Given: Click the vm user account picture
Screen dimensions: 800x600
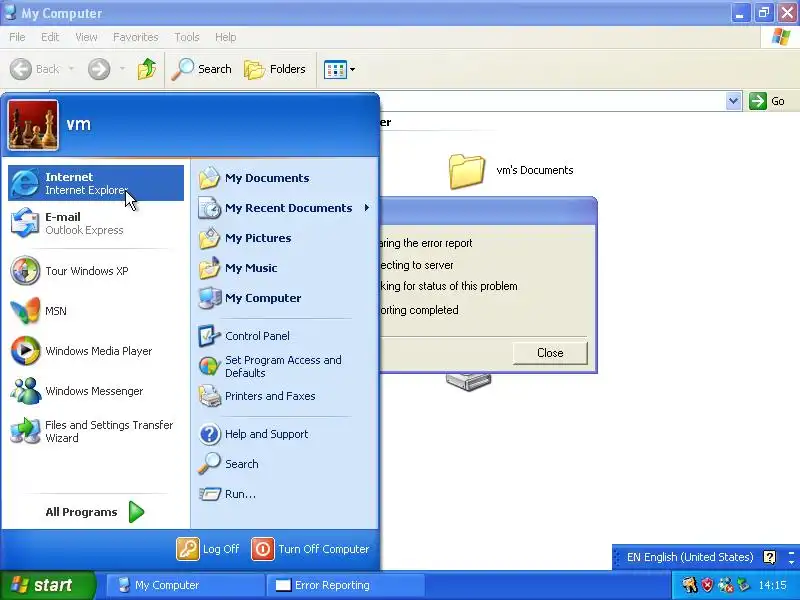Looking at the screenshot, I should click(x=33, y=125).
